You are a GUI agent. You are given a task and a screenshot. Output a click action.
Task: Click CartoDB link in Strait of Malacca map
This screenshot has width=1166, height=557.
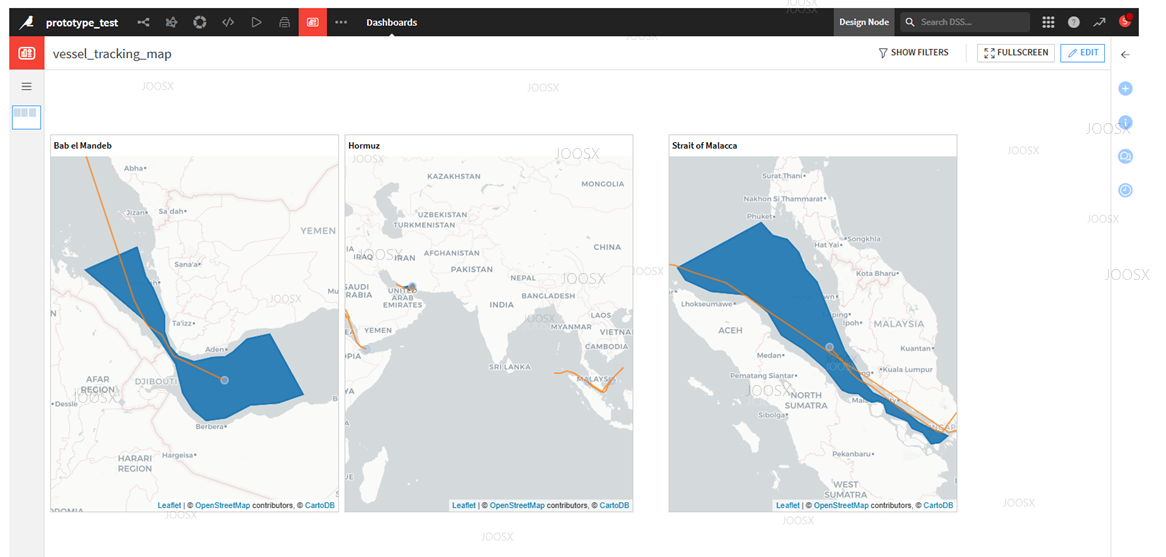[x=938, y=506]
